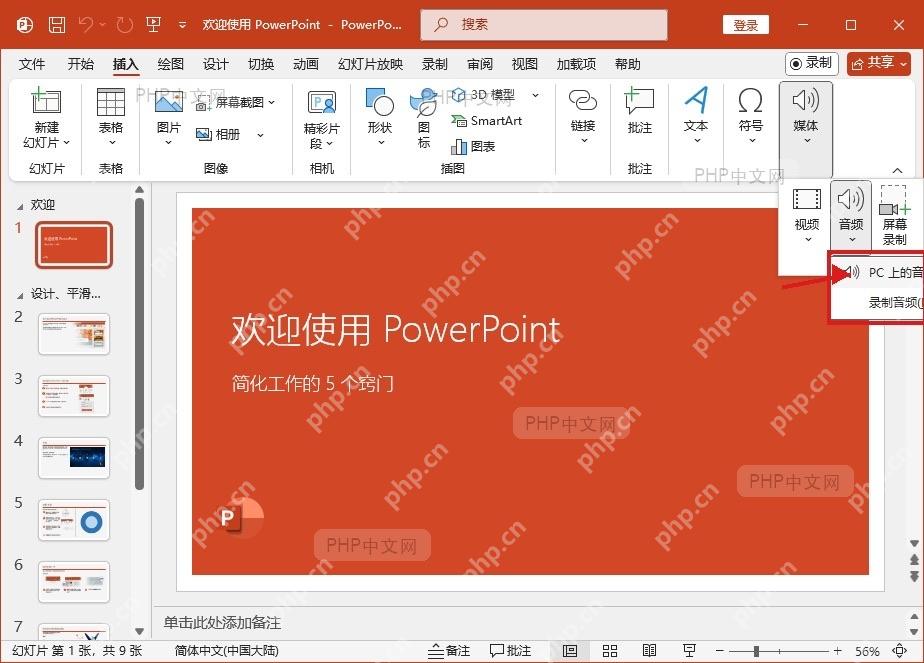
Task: Insert a SmartArt graphic
Action: [487, 121]
